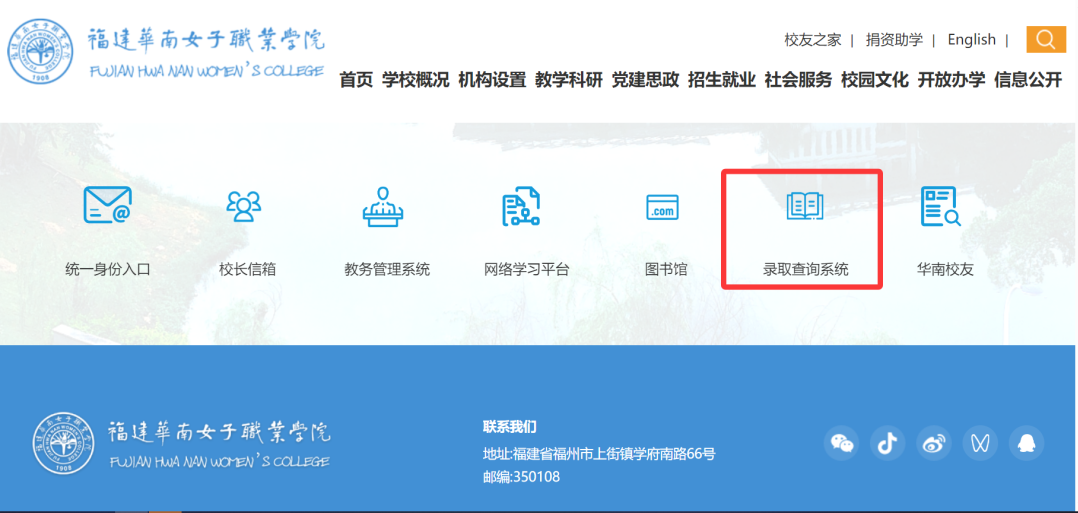This screenshot has width=1078, height=513.
Task: Go to 首页 in navigation menu
Action: click(356, 80)
